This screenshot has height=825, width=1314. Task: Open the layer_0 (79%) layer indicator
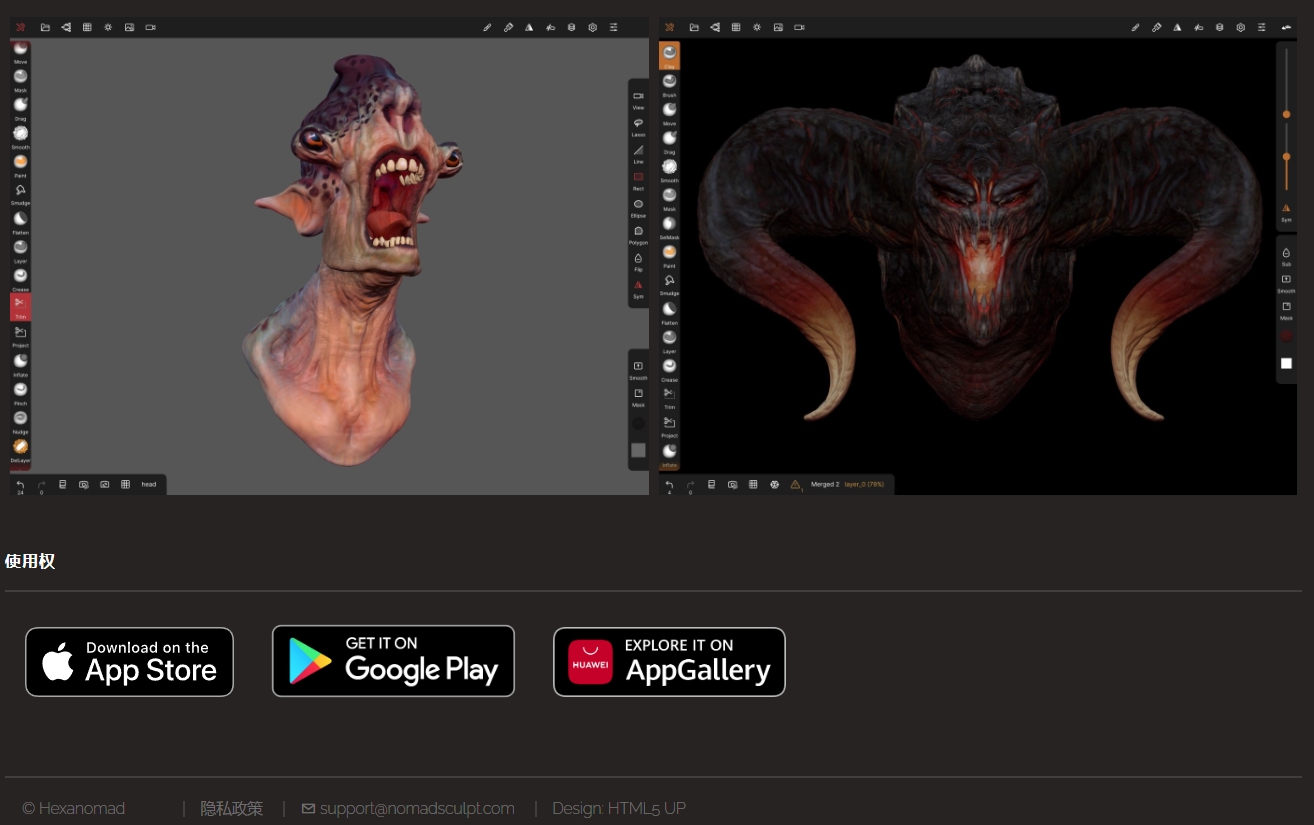coord(858,484)
